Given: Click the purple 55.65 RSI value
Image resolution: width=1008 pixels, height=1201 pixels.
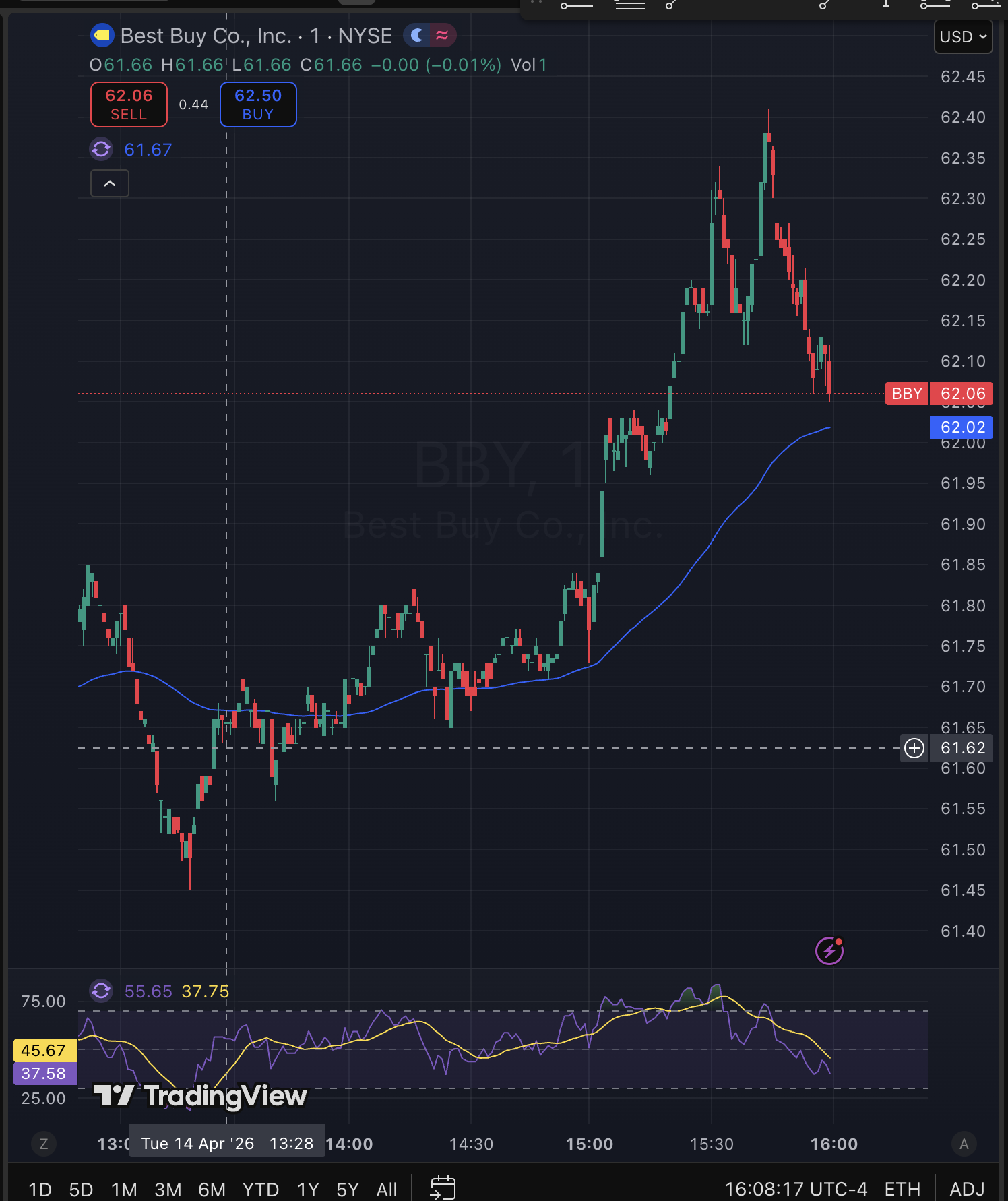Looking at the screenshot, I should click(148, 991).
